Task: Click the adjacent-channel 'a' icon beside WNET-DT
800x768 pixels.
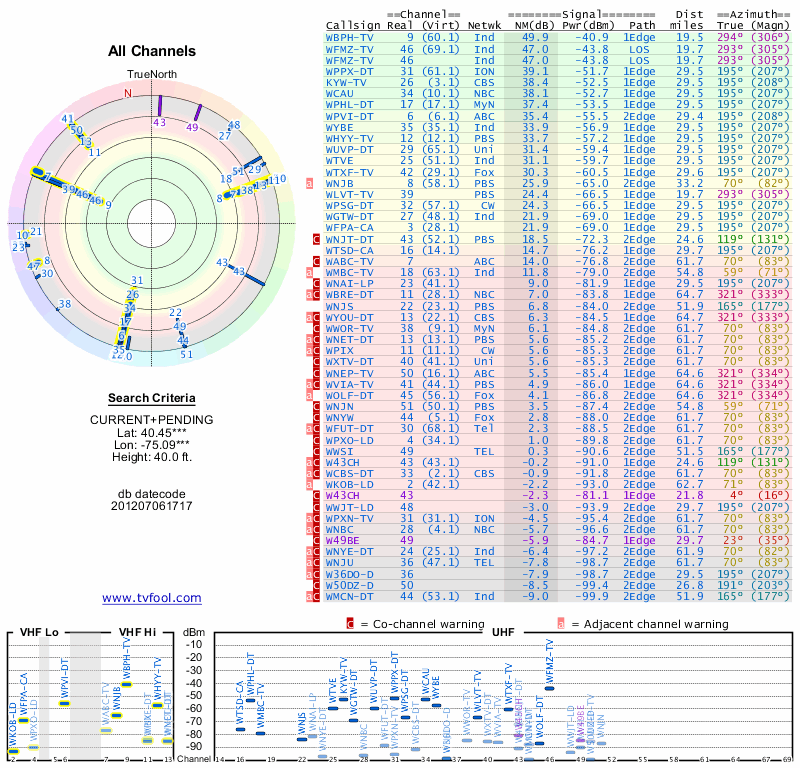Action: 309,340
